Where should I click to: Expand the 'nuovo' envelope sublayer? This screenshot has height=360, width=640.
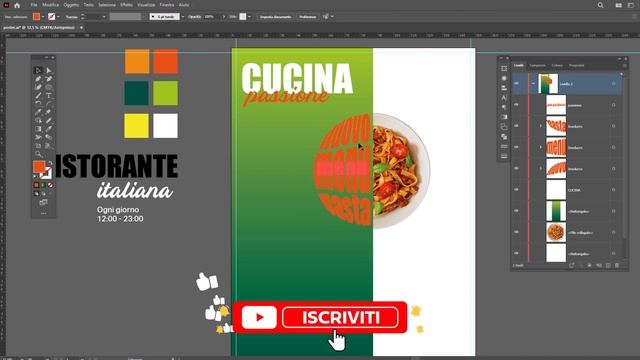coord(541,169)
